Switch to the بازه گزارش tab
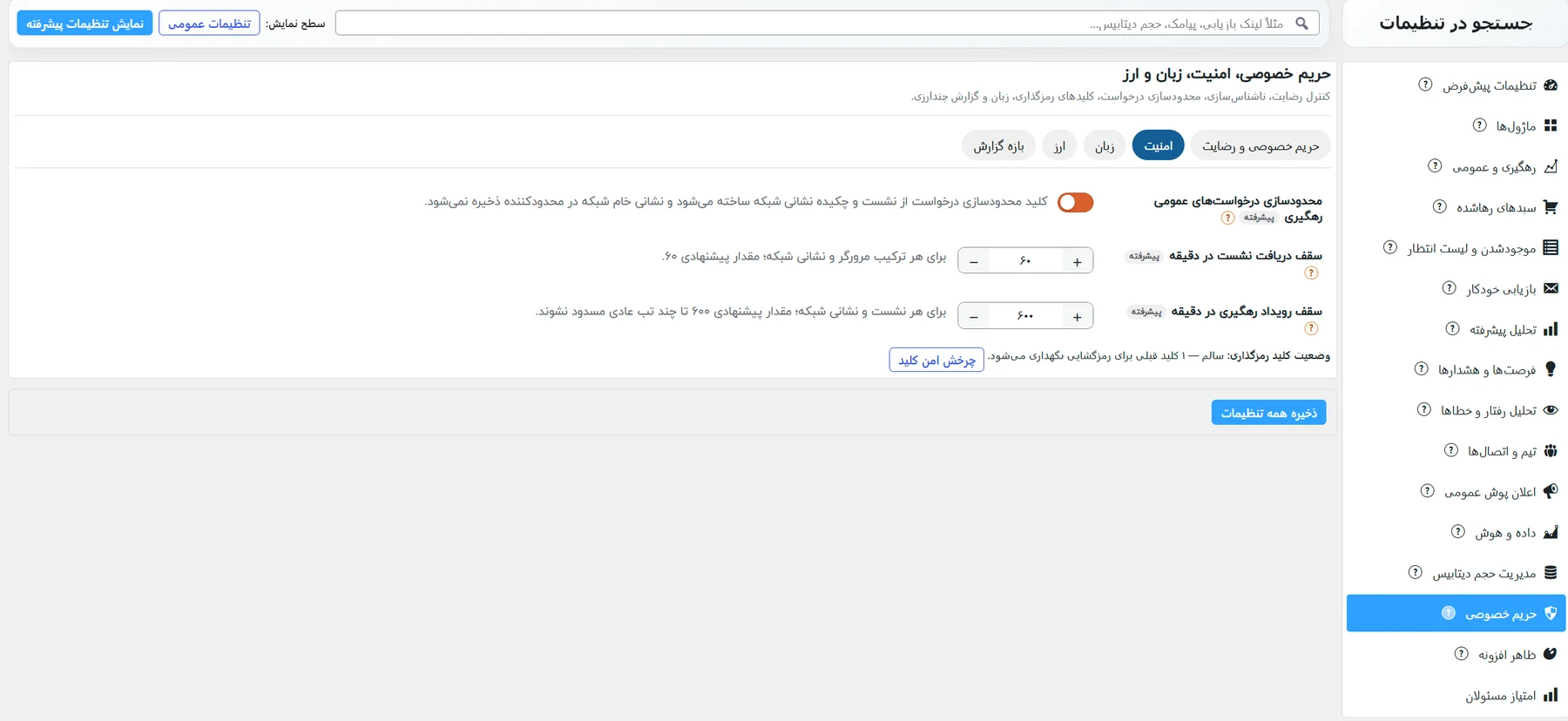This screenshot has width=1568, height=721. 998,145
